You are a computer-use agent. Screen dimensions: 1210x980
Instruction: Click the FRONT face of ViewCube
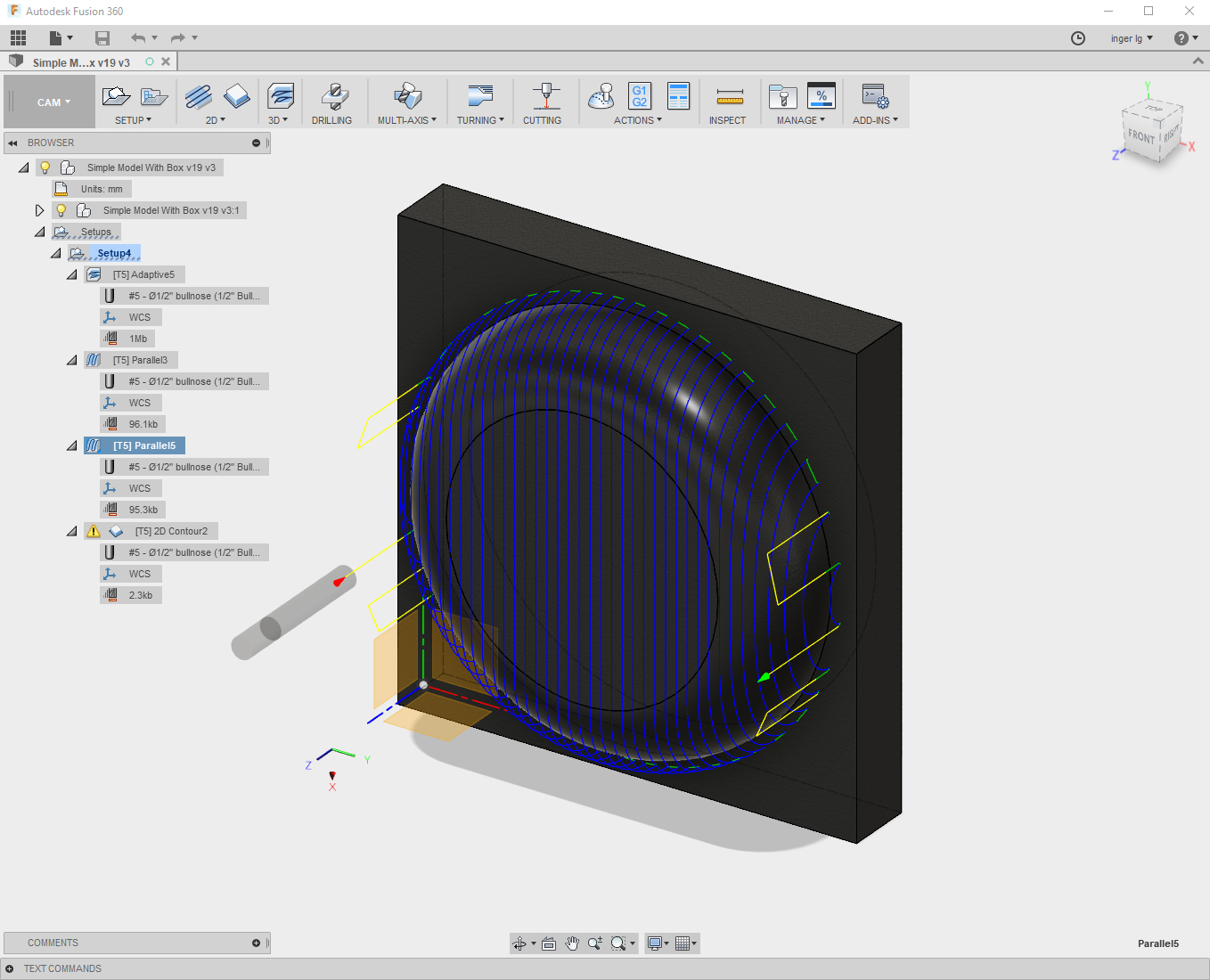click(x=1141, y=136)
